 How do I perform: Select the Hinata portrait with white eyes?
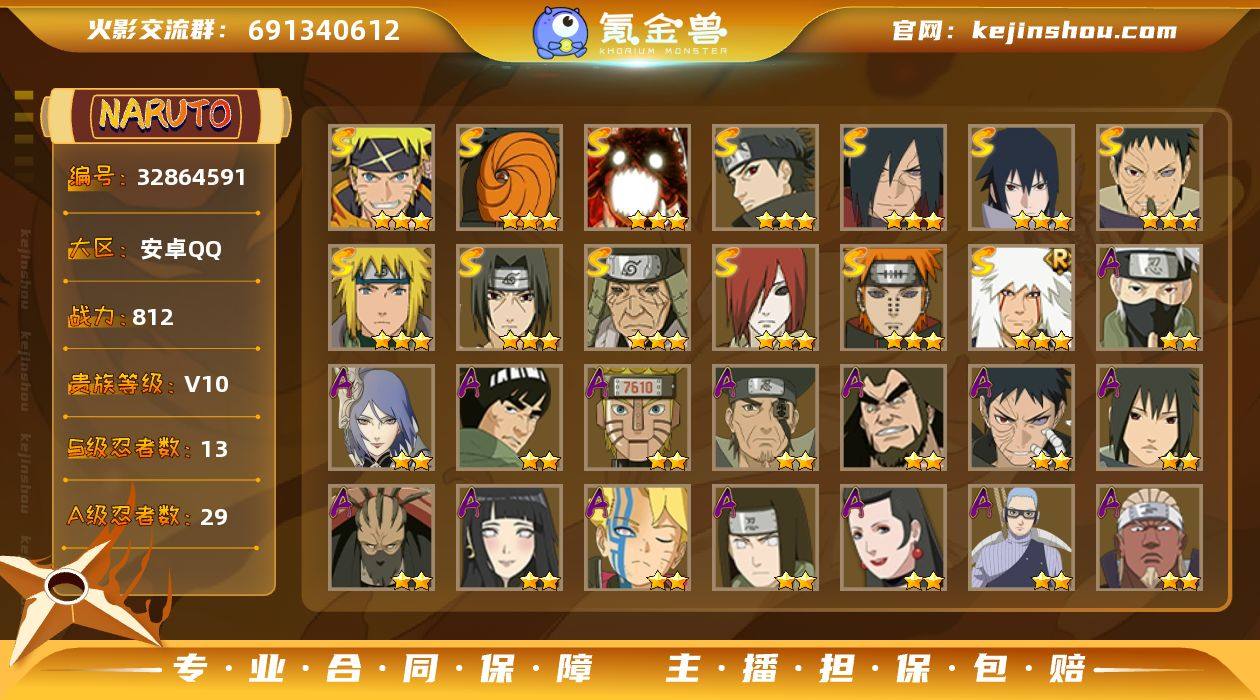pyautogui.click(x=509, y=538)
